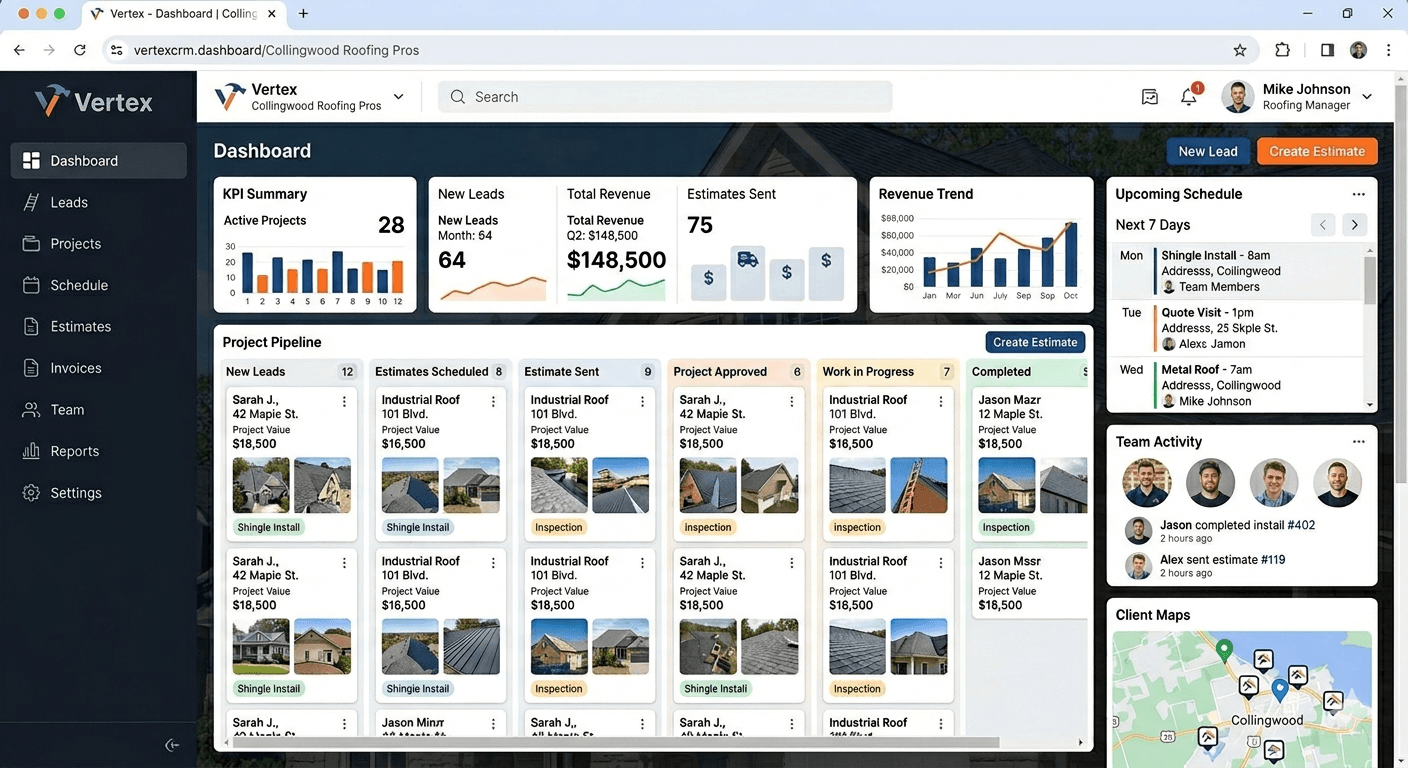Open menu on first Work in Progress card
Viewport: 1408px width, 768px height.
click(940, 401)
